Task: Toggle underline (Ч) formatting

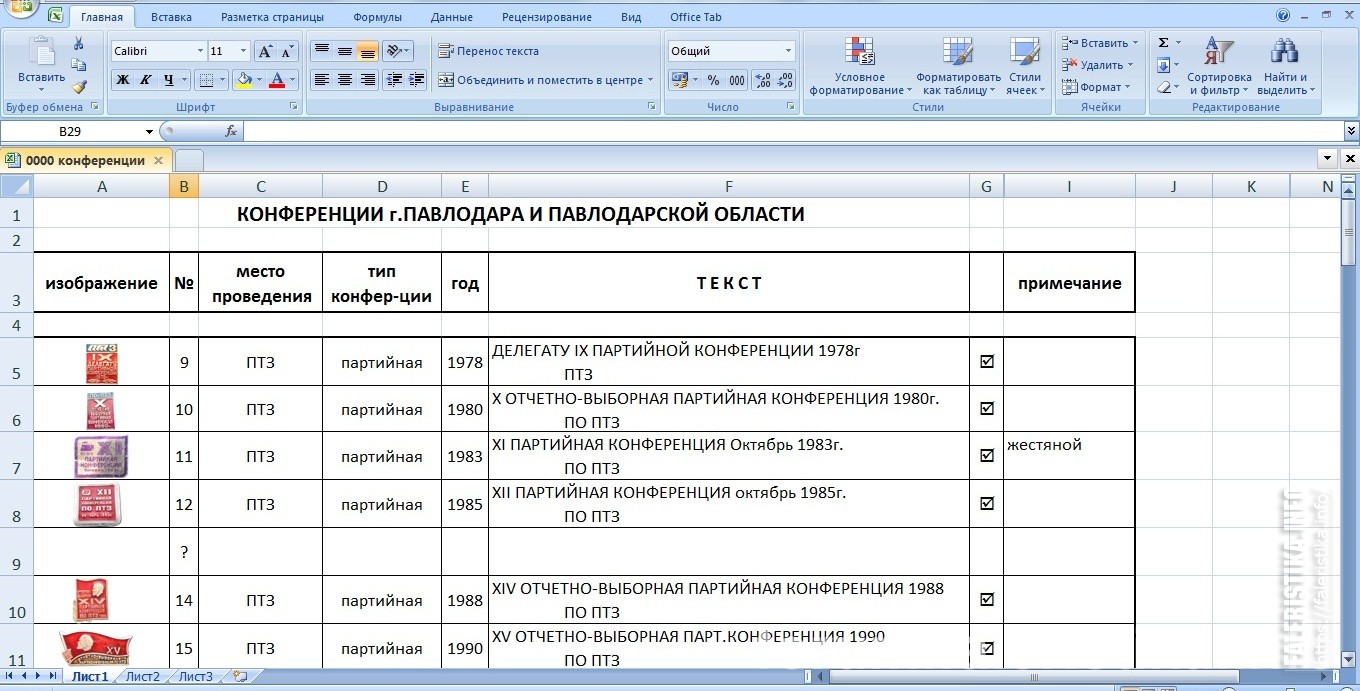Action: (169, 80)
